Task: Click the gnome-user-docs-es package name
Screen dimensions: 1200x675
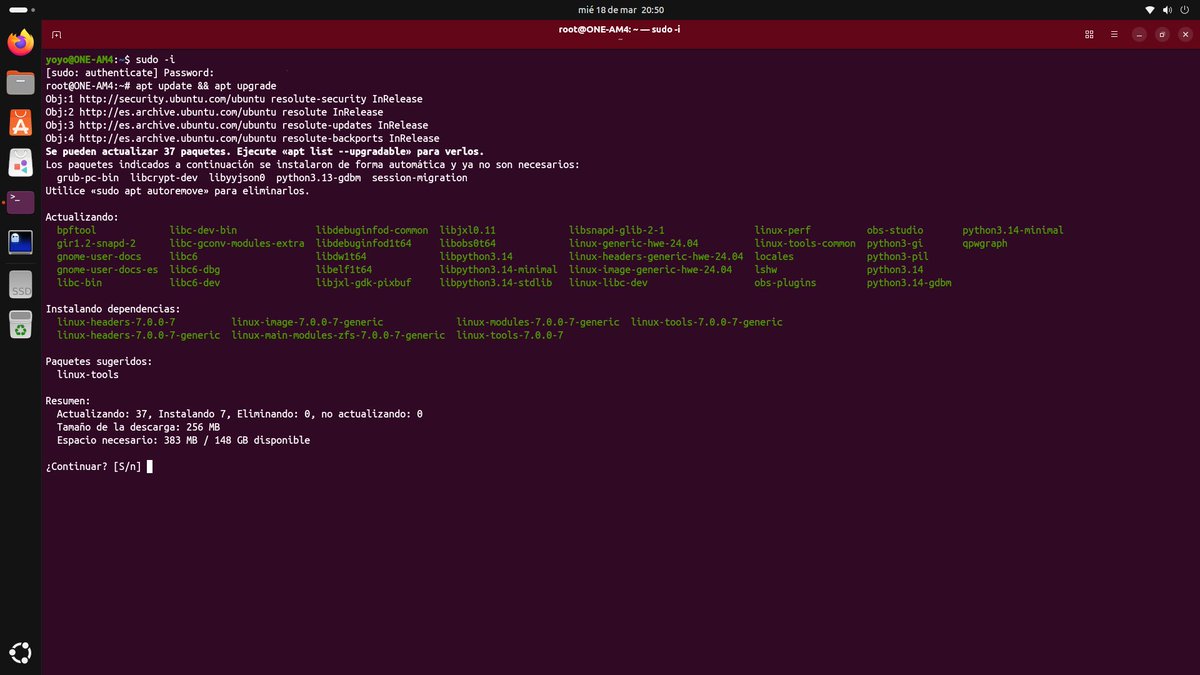Action: pyautogui.click(x=107, y=270)
